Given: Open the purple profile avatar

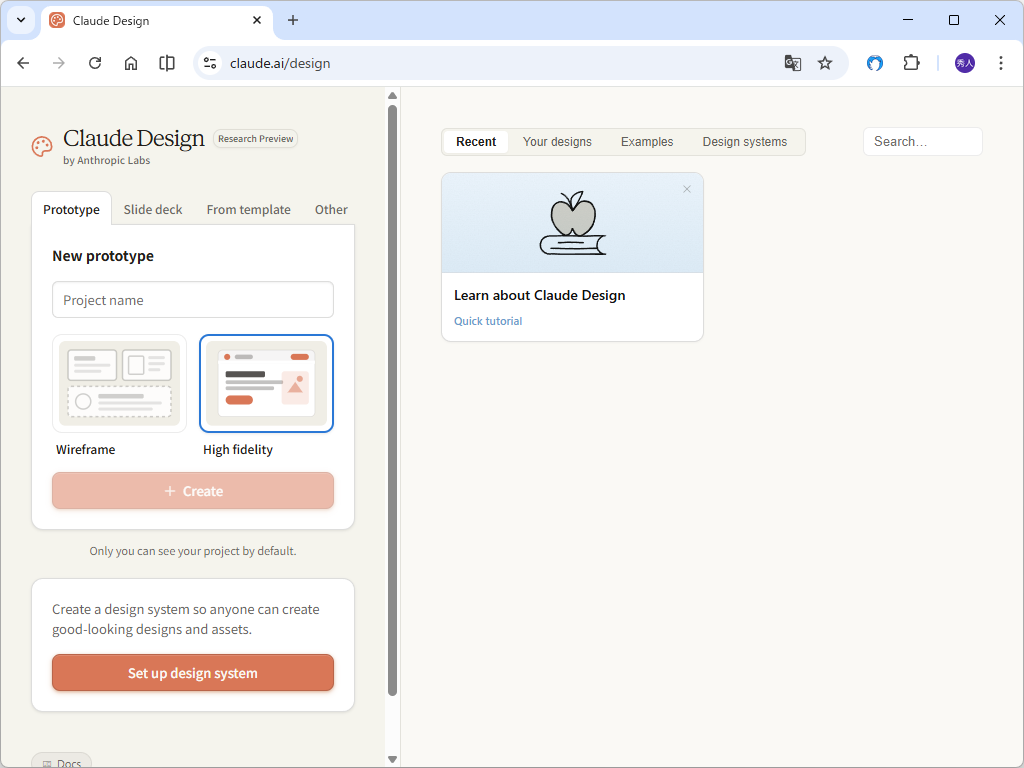Looking at the screenshot, I should 965,63.
